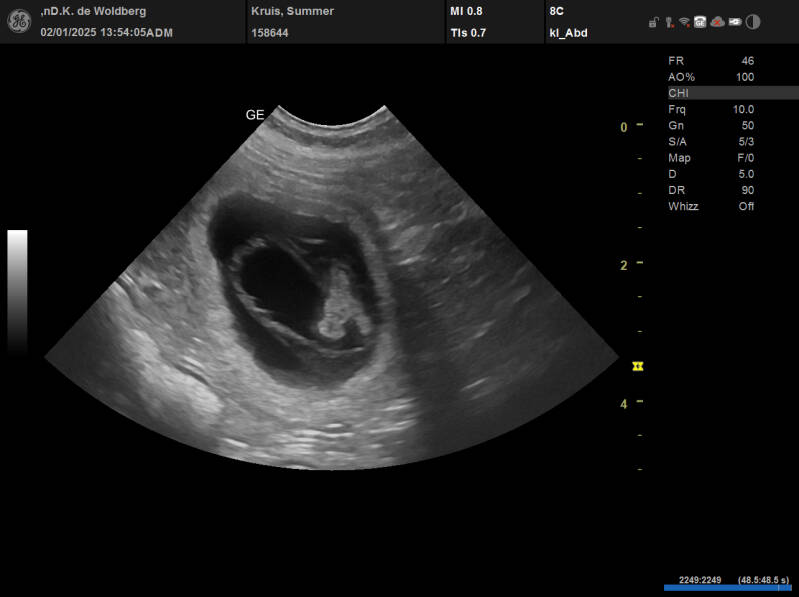The height and width of the screenshot is (597, 799).
Task: Select the 8C probe label
Action: [556, 11]
